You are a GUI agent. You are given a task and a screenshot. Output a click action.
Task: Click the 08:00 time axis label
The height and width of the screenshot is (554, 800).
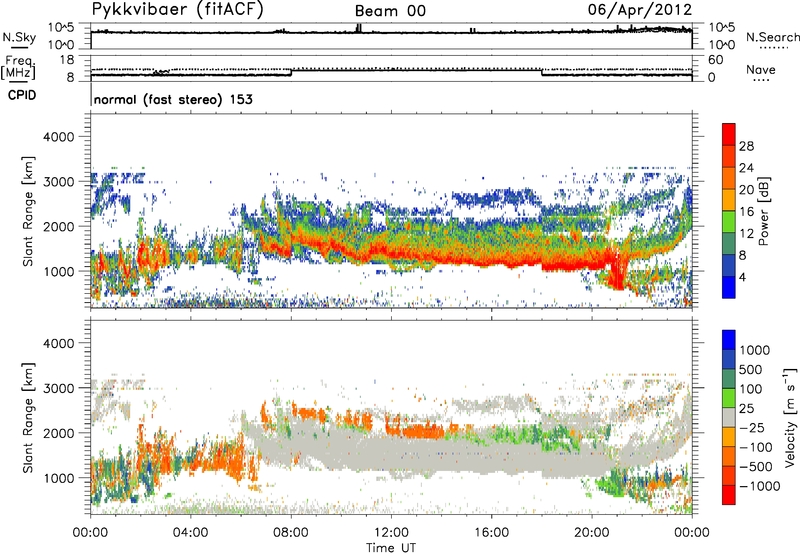point(291,532)
